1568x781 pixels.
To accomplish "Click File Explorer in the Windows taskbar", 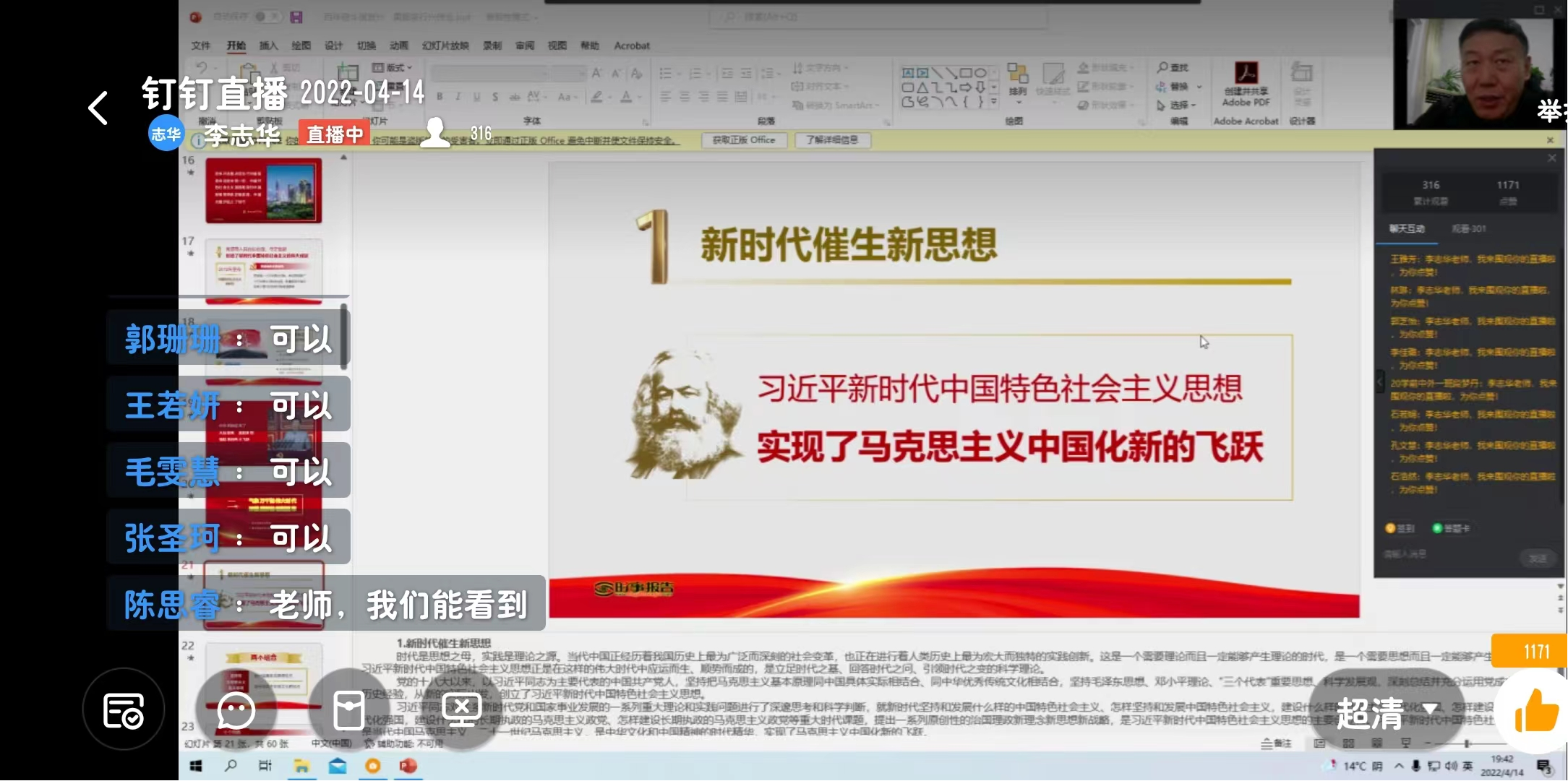I will point(301,766).
